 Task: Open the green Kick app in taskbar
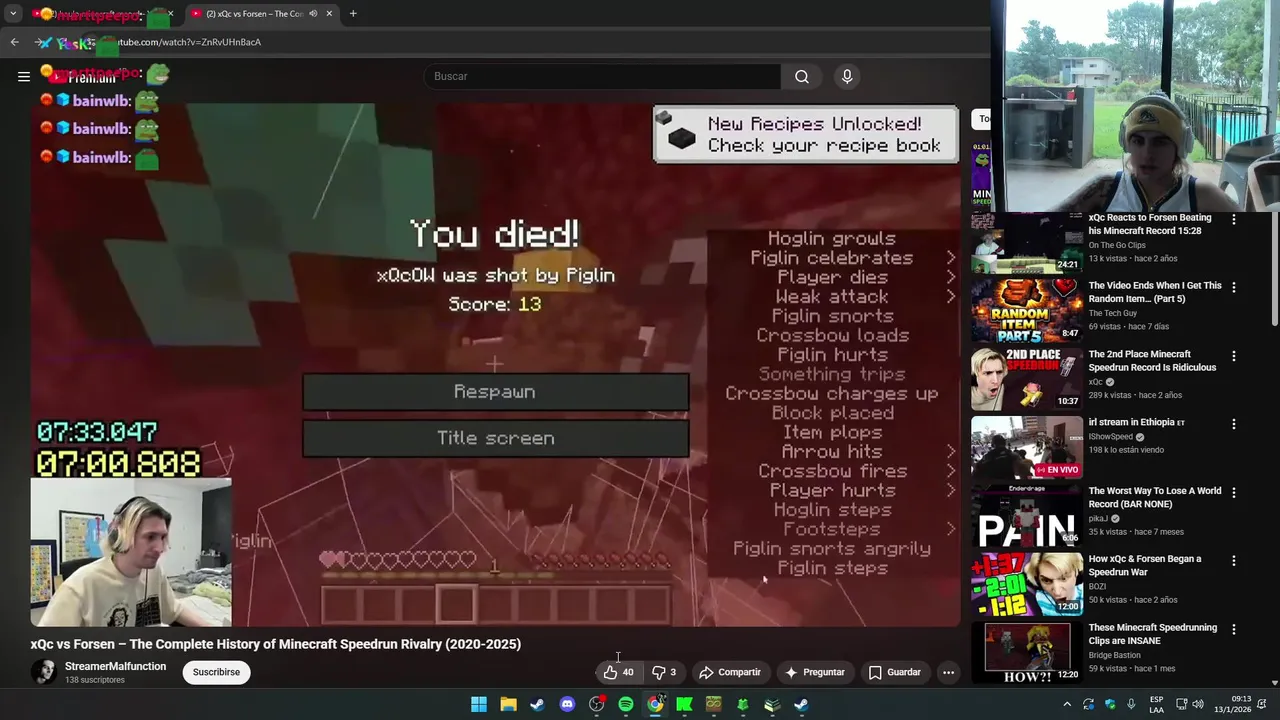pyautogui.click(x=684, y=704)
